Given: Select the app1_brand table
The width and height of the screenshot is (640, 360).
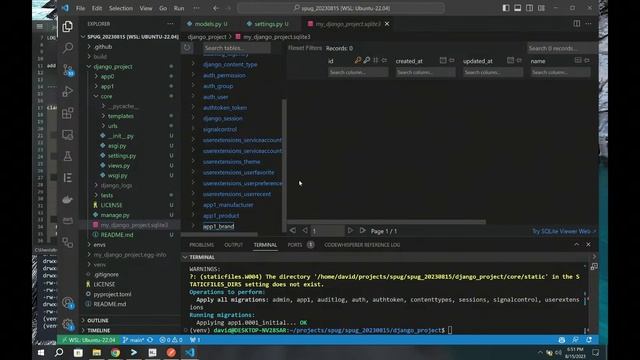Looking at the screenshot, I should click(219, 227).
